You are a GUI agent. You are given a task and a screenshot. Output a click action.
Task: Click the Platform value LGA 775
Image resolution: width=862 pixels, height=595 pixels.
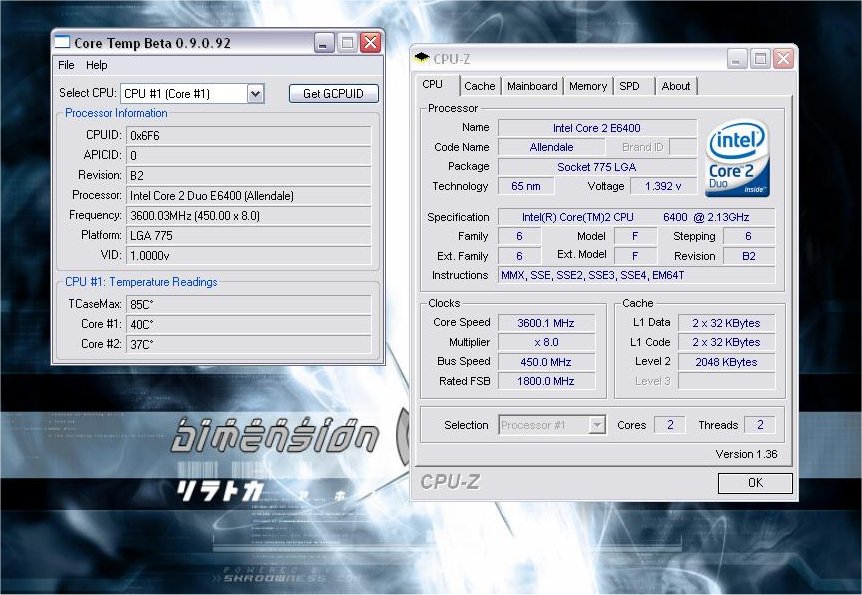point(248,236)
